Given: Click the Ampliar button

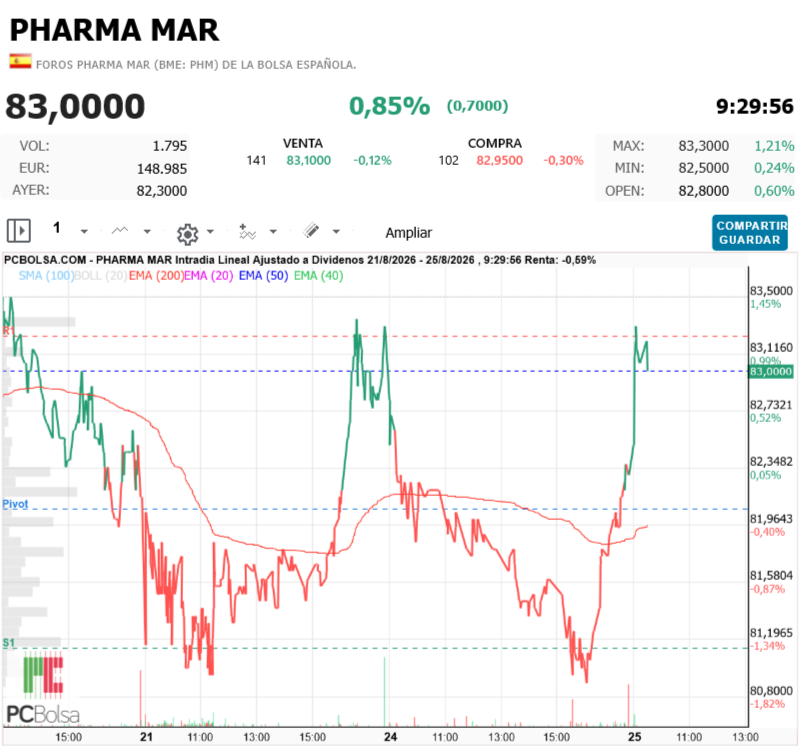Looking at the screenshot, I should [409, 233].
